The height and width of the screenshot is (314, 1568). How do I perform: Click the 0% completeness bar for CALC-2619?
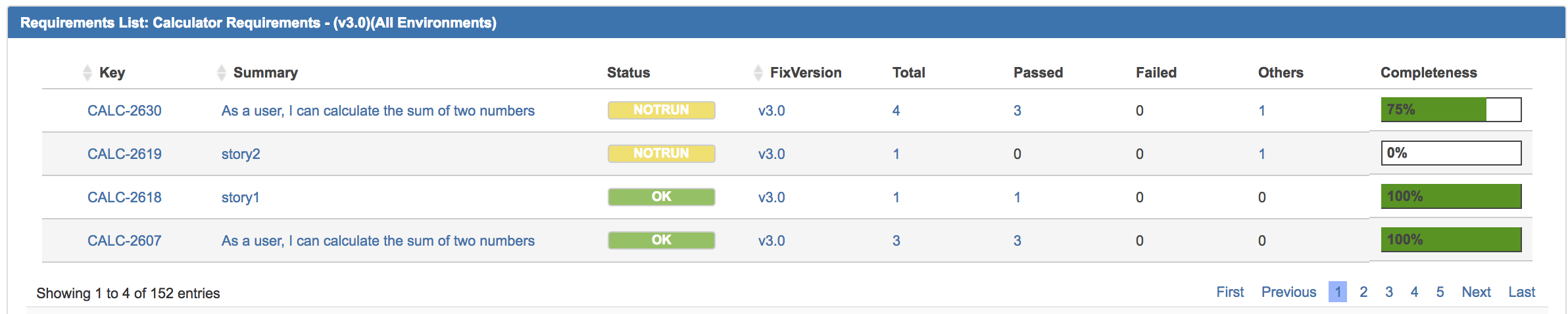click(1451, 153)
